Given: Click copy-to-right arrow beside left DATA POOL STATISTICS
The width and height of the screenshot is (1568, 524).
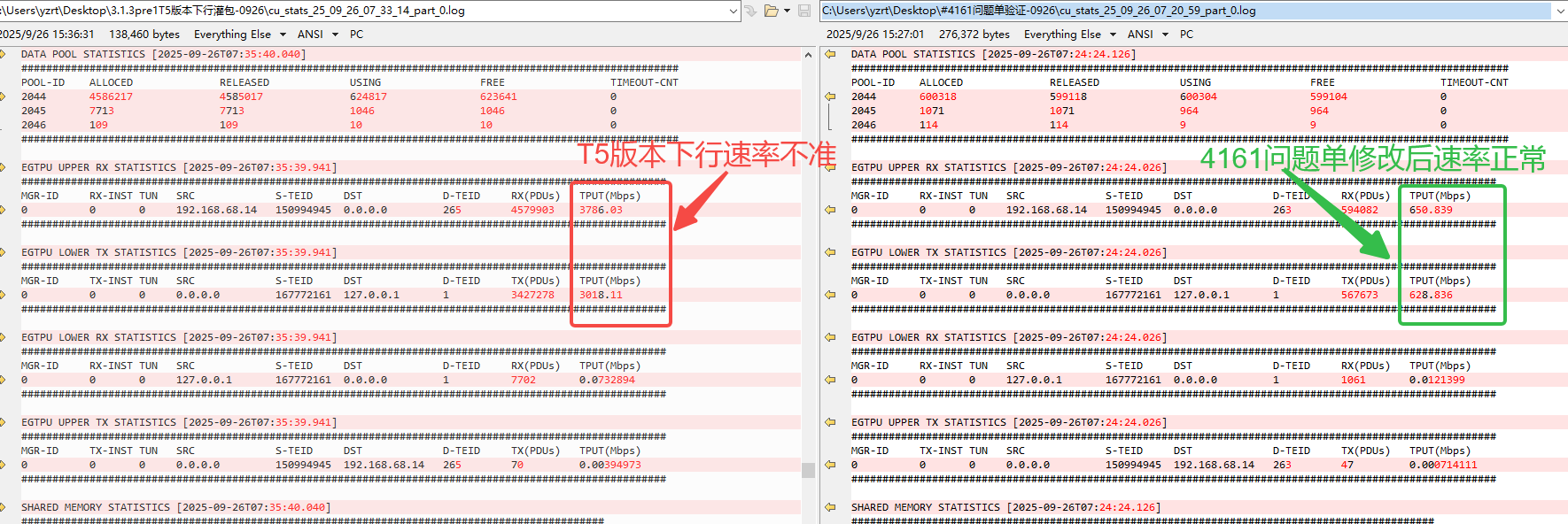Looking at the screenshot, I should click(4, 54).
